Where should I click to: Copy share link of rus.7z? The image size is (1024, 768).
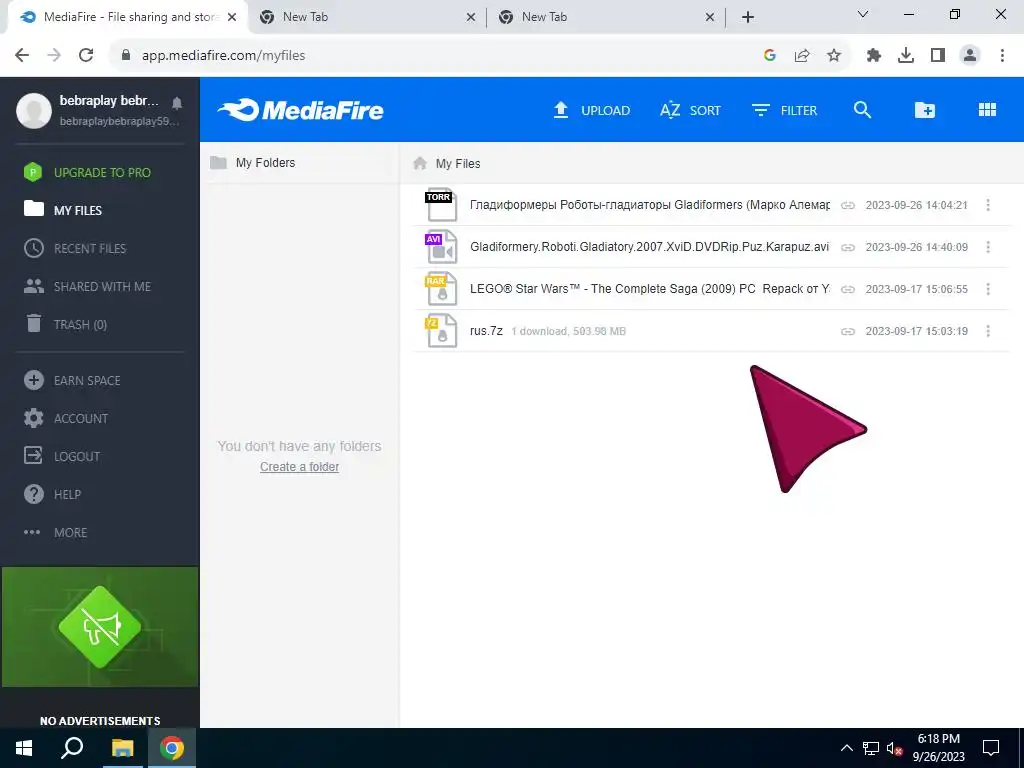[x=848, y=331]
